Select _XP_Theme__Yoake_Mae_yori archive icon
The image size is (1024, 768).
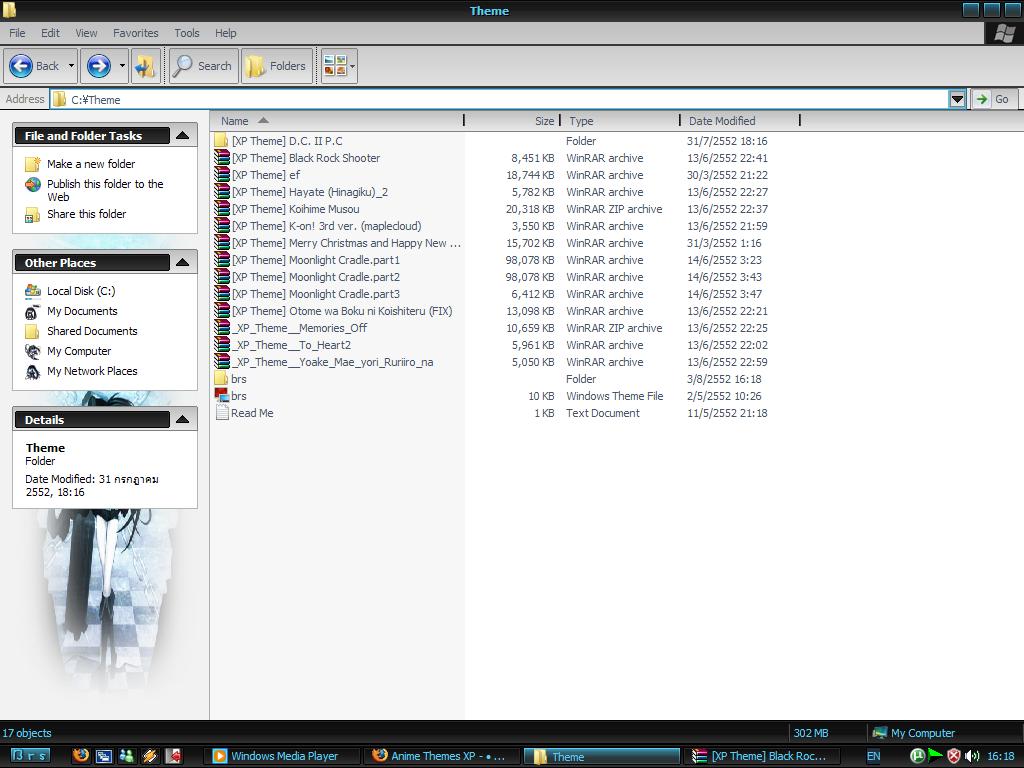(221, 361)
